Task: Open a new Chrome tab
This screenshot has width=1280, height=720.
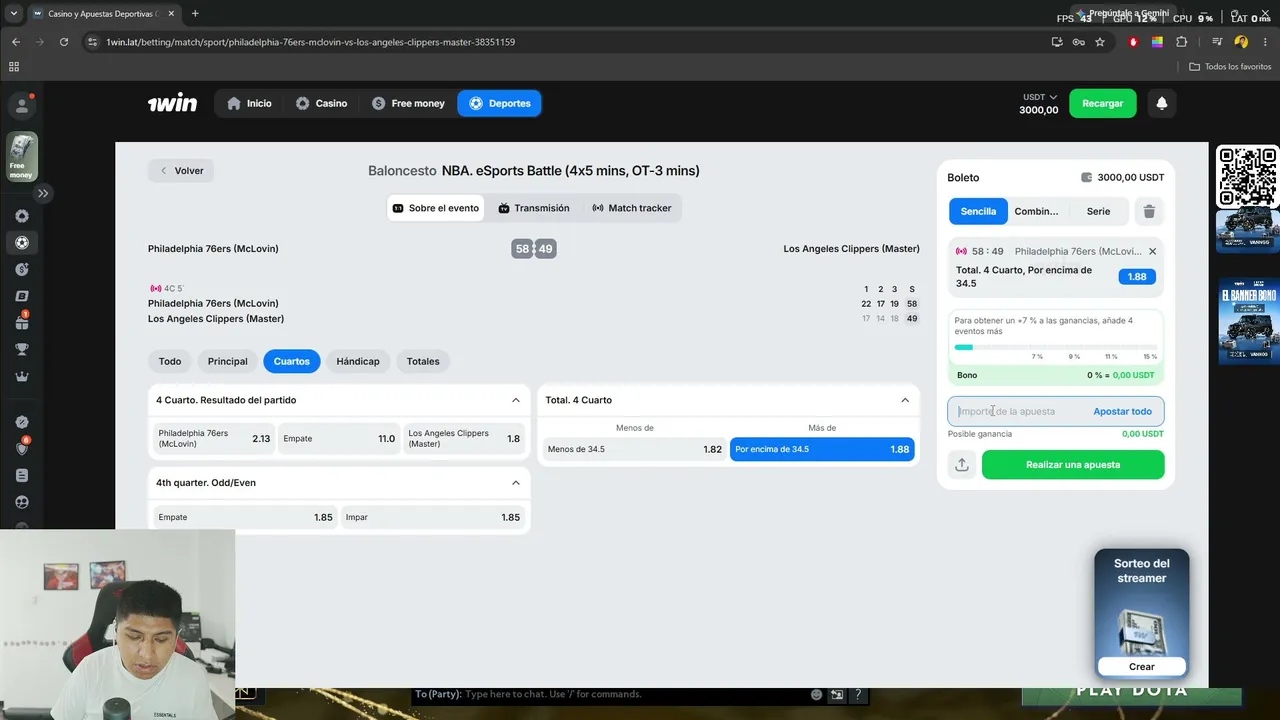Action: 195,14
